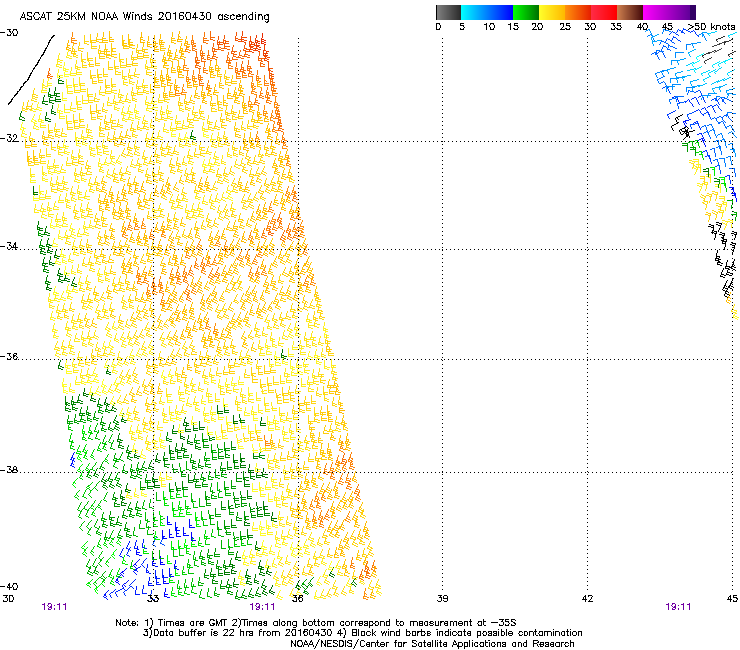The height and width of the screenshot is (650, 740).
Task: Click the '39' longitude axis label
Action: click(x=442, y=599)
